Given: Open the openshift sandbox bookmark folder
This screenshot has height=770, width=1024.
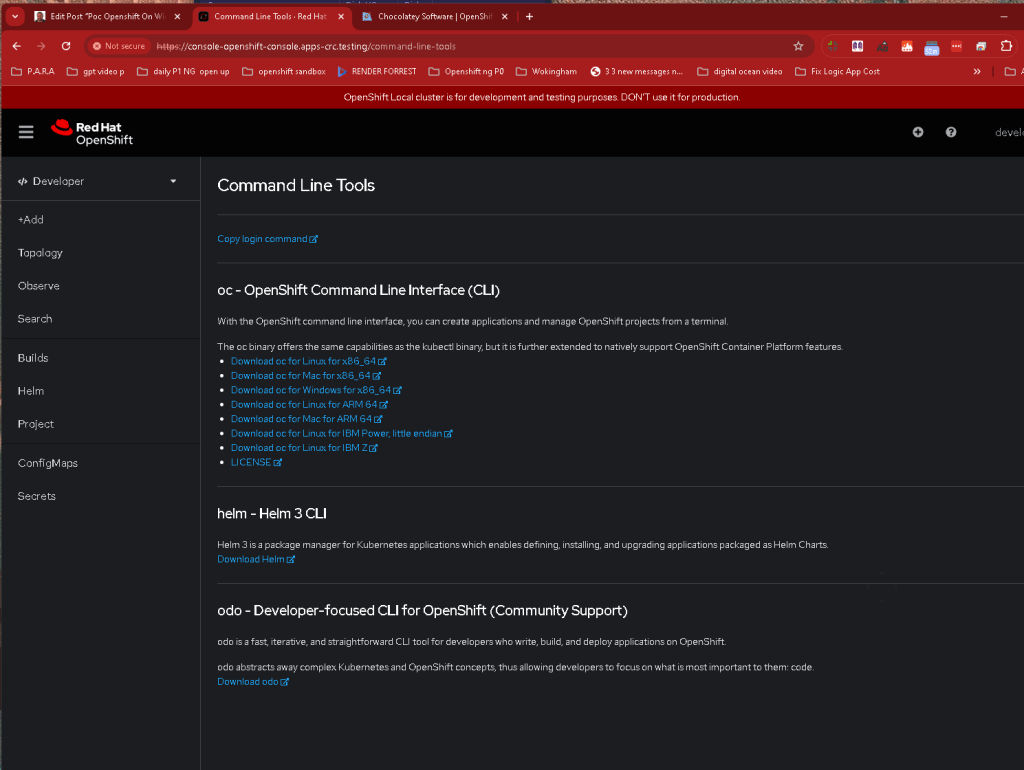Looking at the screenshot, I should click(283, 71).
